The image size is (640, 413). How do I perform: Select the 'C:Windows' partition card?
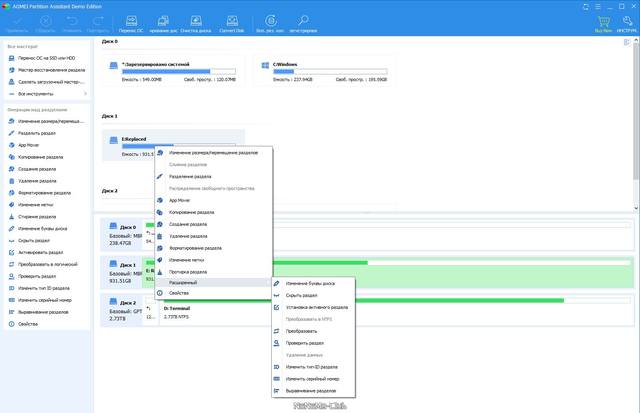pos(324,71)
